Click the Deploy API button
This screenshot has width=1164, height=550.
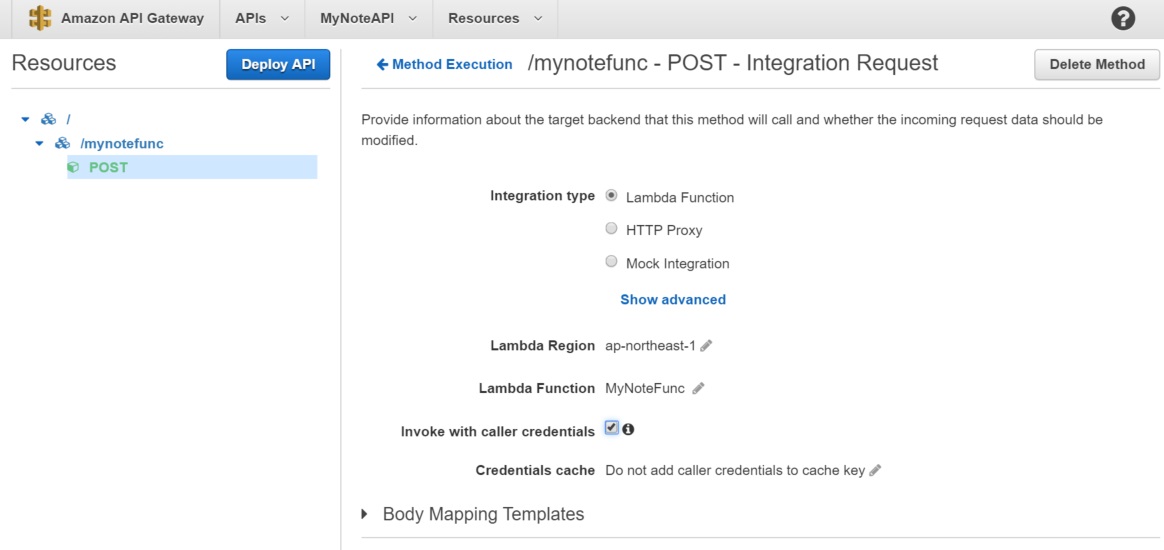tap(278, 65)
